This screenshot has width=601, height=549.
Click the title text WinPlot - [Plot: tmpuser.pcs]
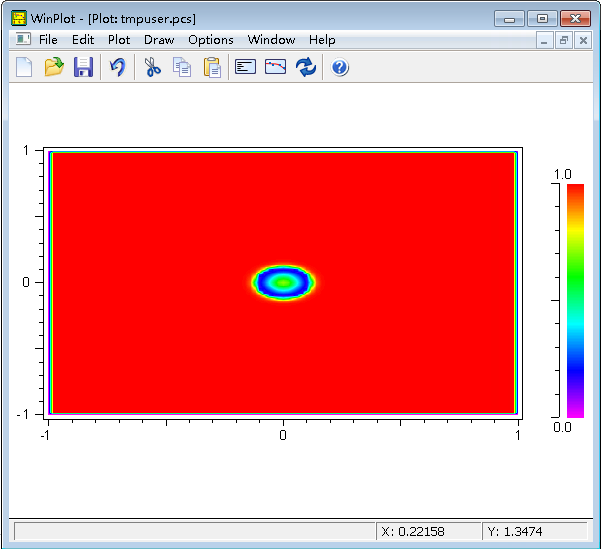[x=113, y=18]
